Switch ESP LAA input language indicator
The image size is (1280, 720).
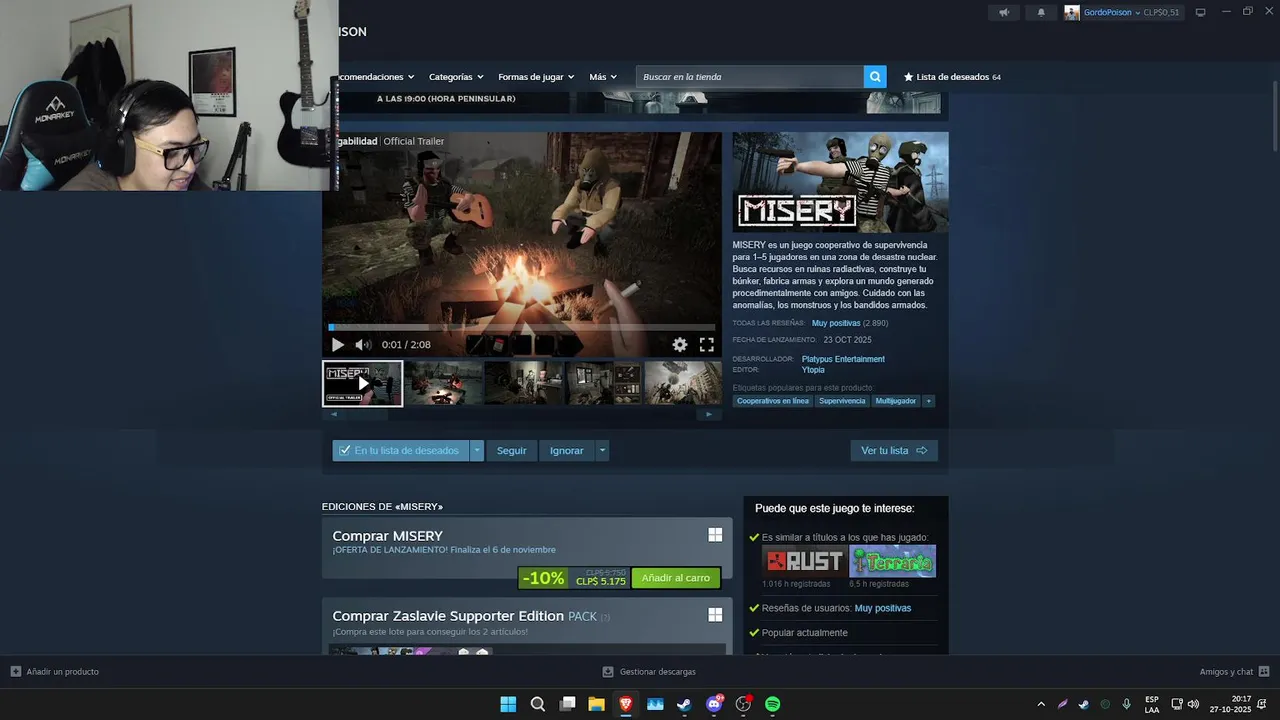point(1152,704)
